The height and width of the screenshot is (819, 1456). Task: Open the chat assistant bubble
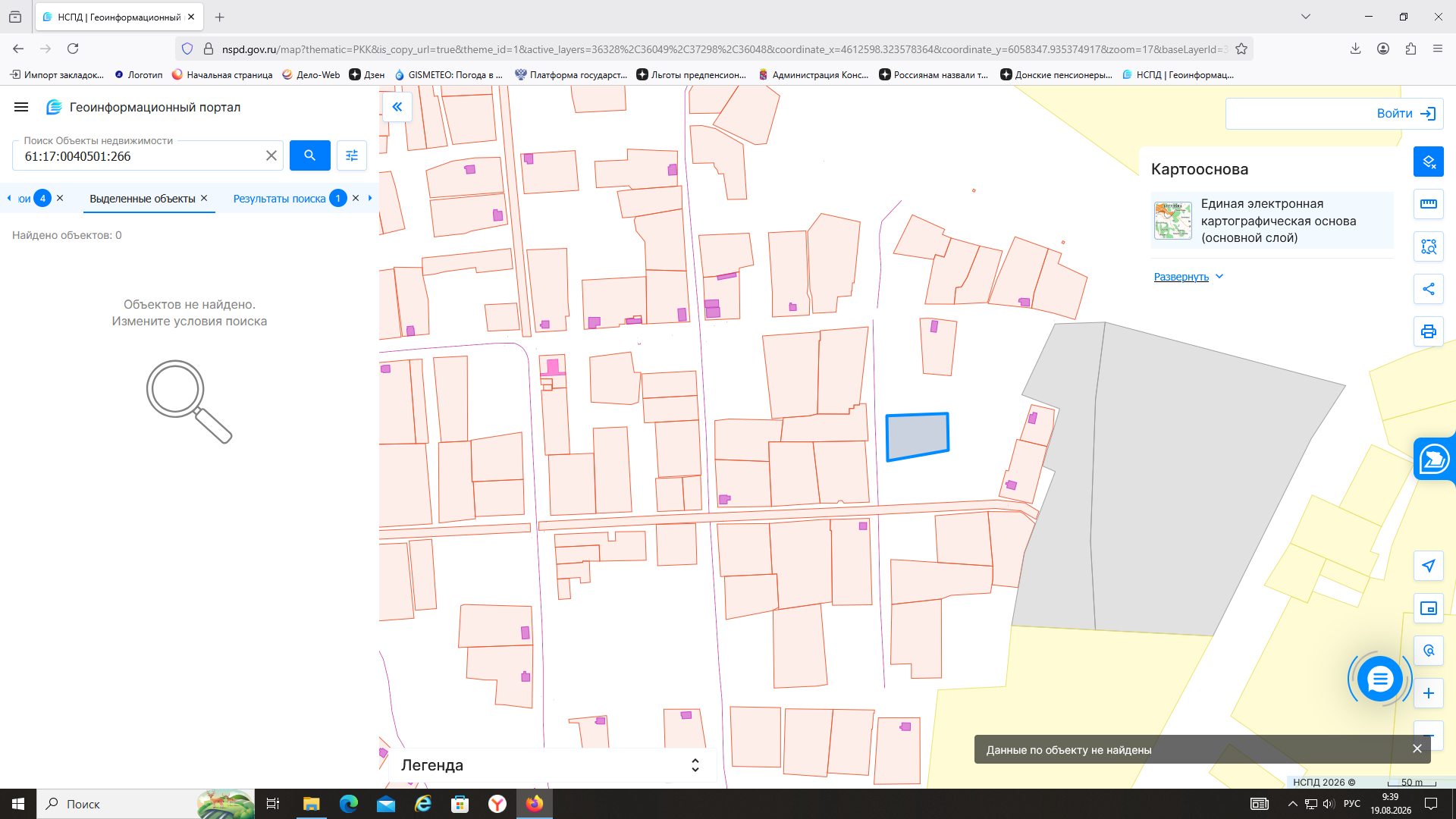click(x=1379, y=679)
